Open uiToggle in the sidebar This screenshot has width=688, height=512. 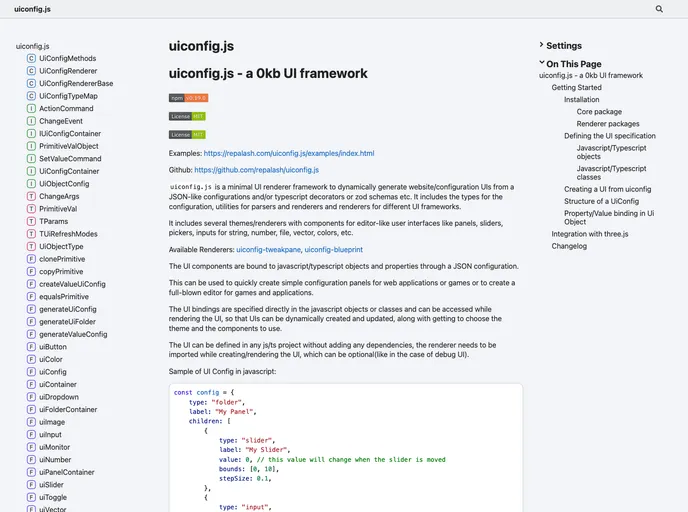(x=53, y=498)
